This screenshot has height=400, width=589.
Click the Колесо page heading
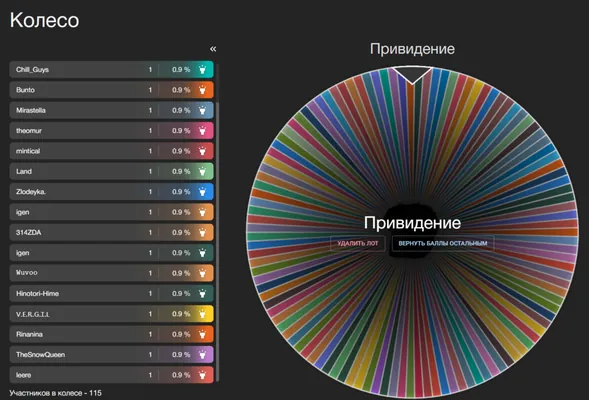tap(44, 20)
